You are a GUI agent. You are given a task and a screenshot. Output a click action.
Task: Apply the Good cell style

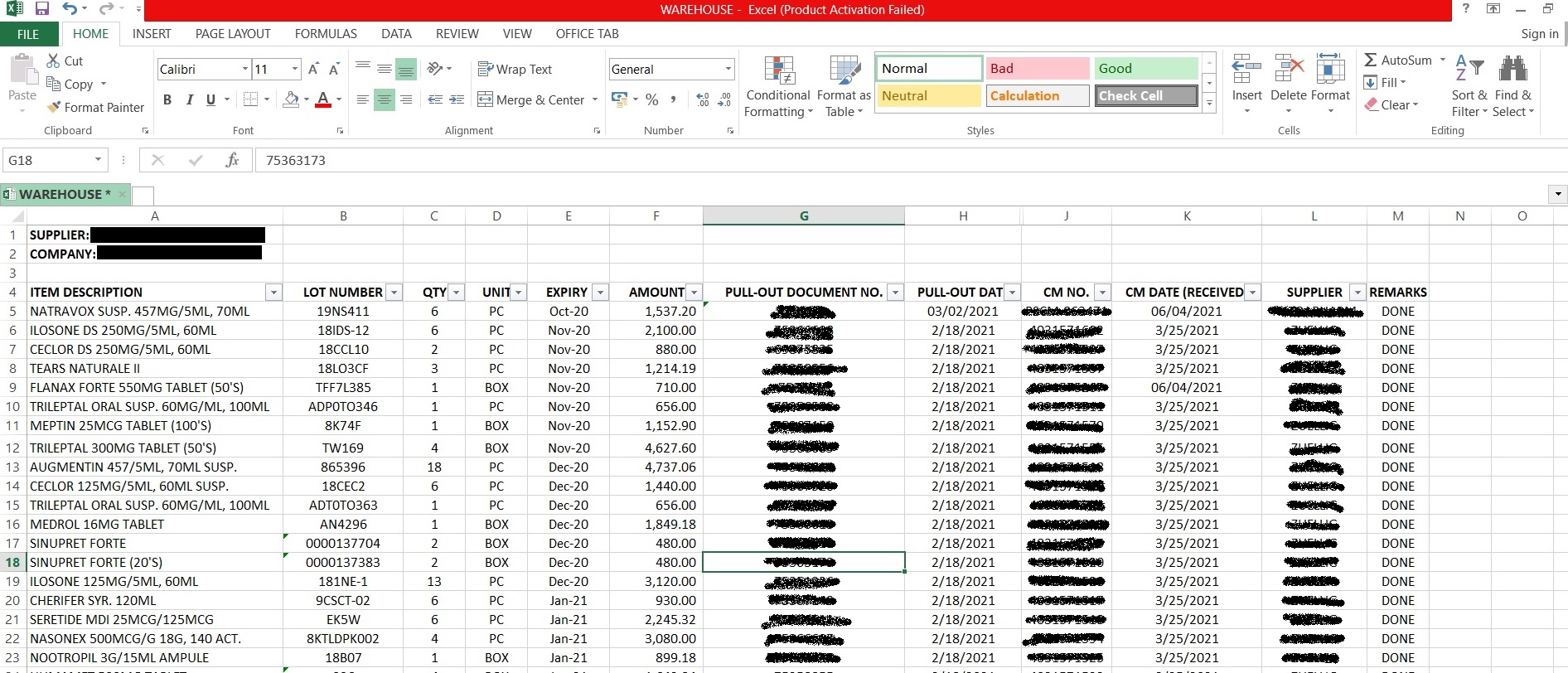click(1146, 68)
